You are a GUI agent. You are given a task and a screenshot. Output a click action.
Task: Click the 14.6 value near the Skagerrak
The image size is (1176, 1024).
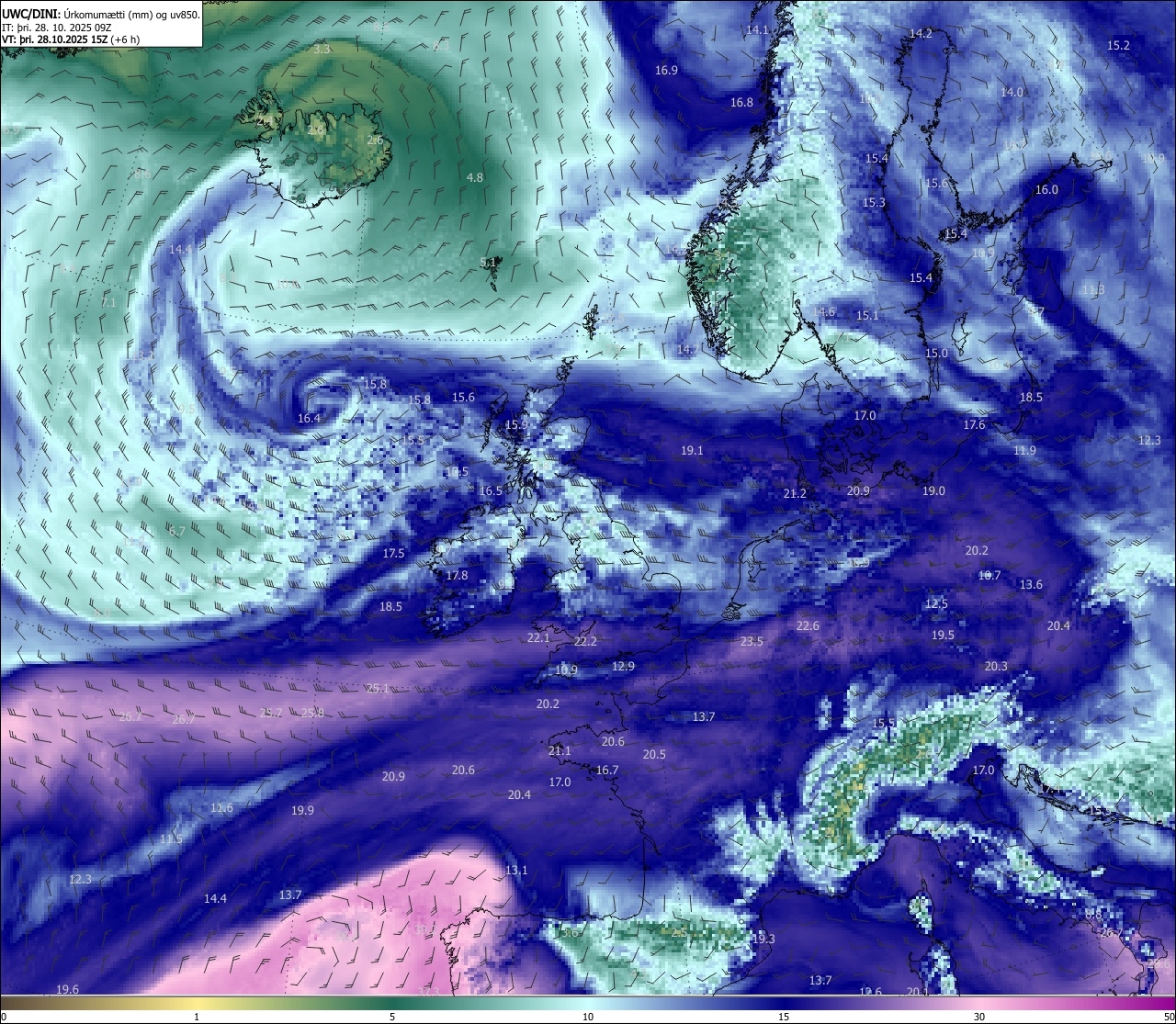click(x=823, y=312)
